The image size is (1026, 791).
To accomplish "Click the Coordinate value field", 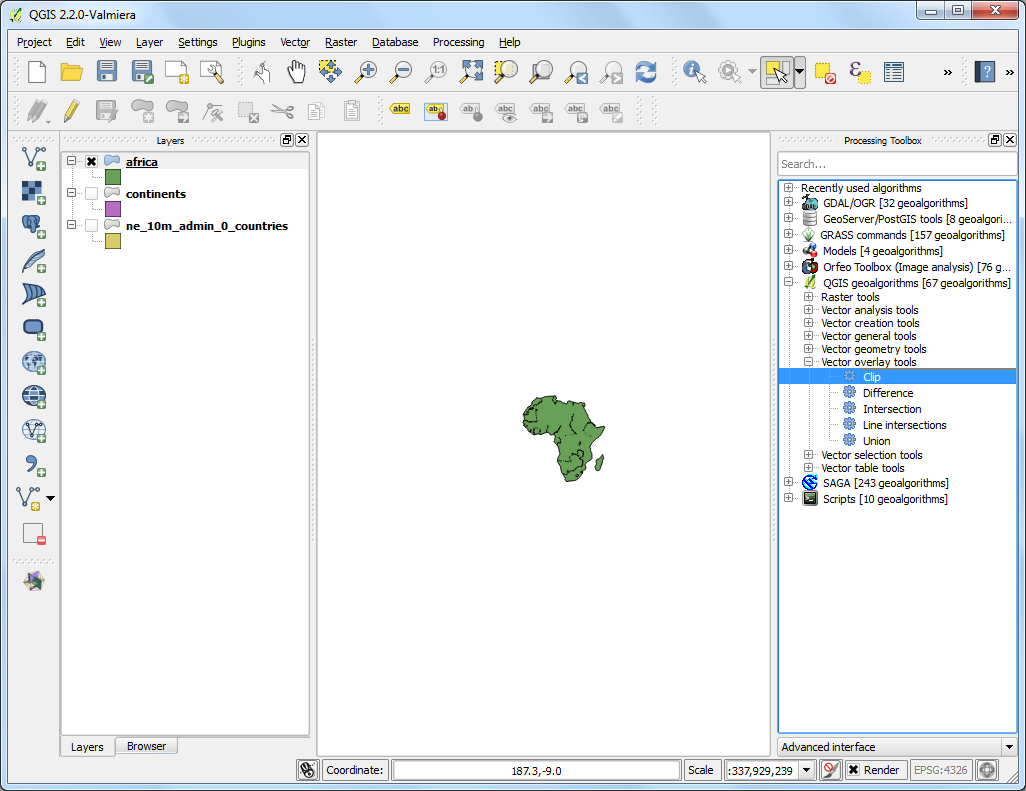I will [x=536, y=770].
